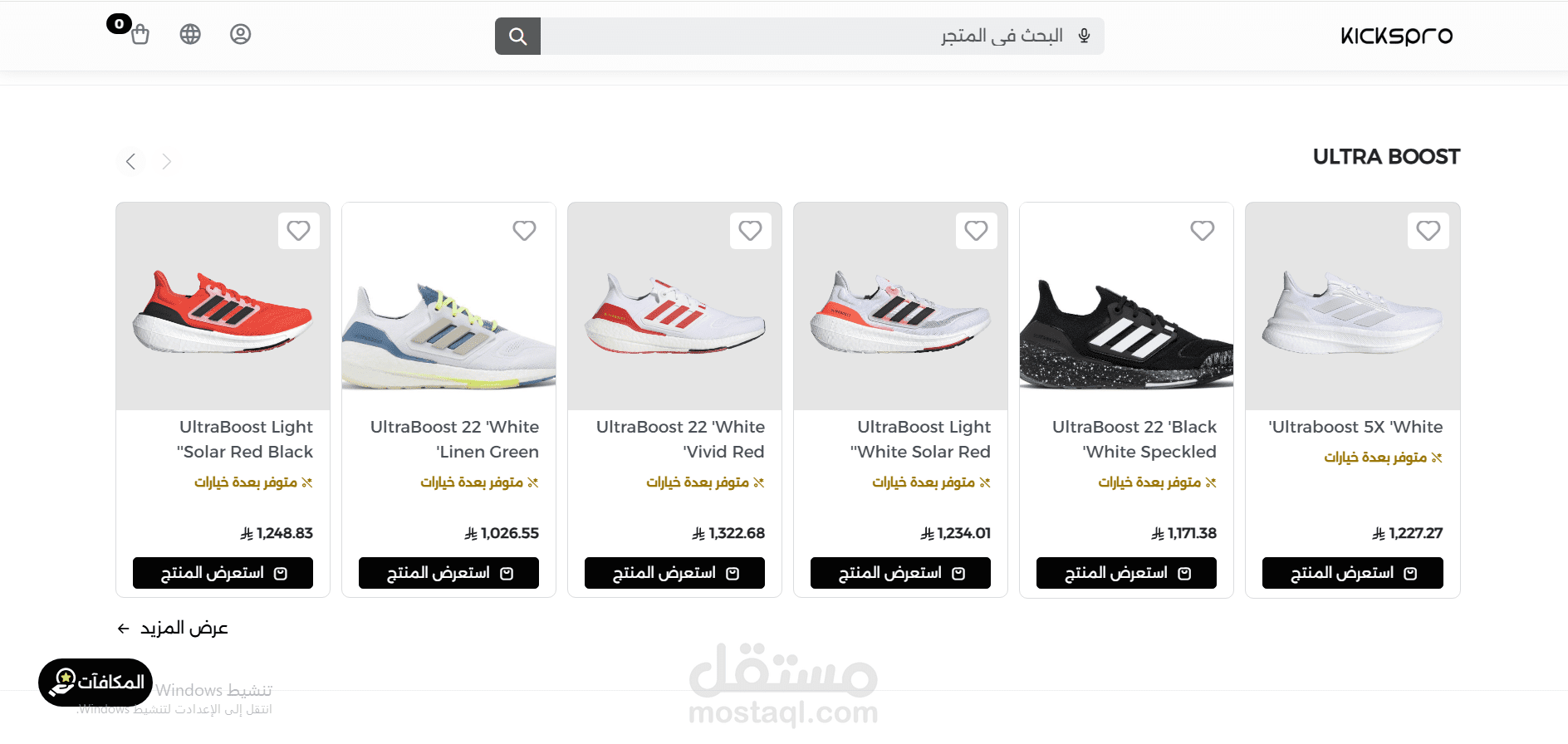
Task: Toggle wishlist heart on Linen Green shoe
Action: tap(524, 230)
